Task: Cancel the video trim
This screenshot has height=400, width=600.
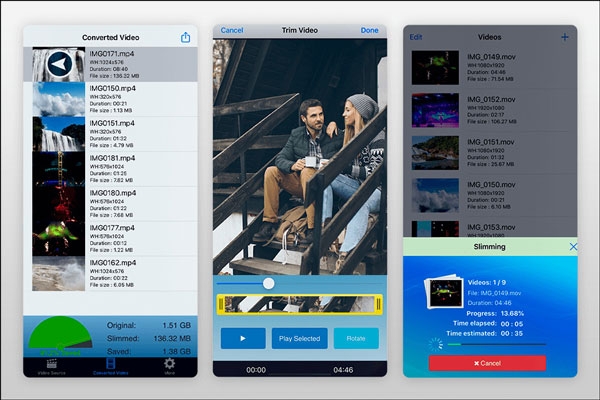Action: [232, 31]
